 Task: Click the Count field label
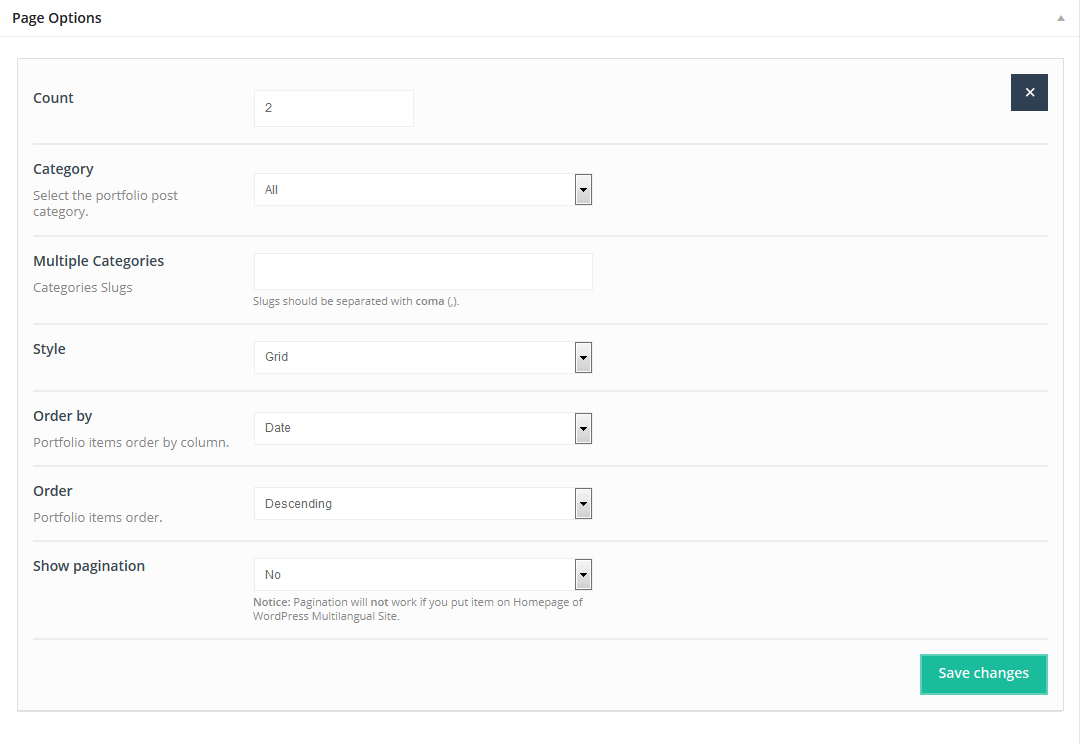54,98
